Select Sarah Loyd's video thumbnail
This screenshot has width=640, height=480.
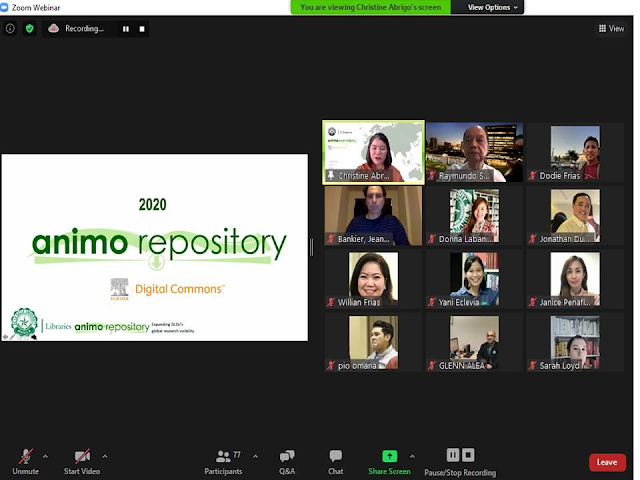(x=575, y=342)
